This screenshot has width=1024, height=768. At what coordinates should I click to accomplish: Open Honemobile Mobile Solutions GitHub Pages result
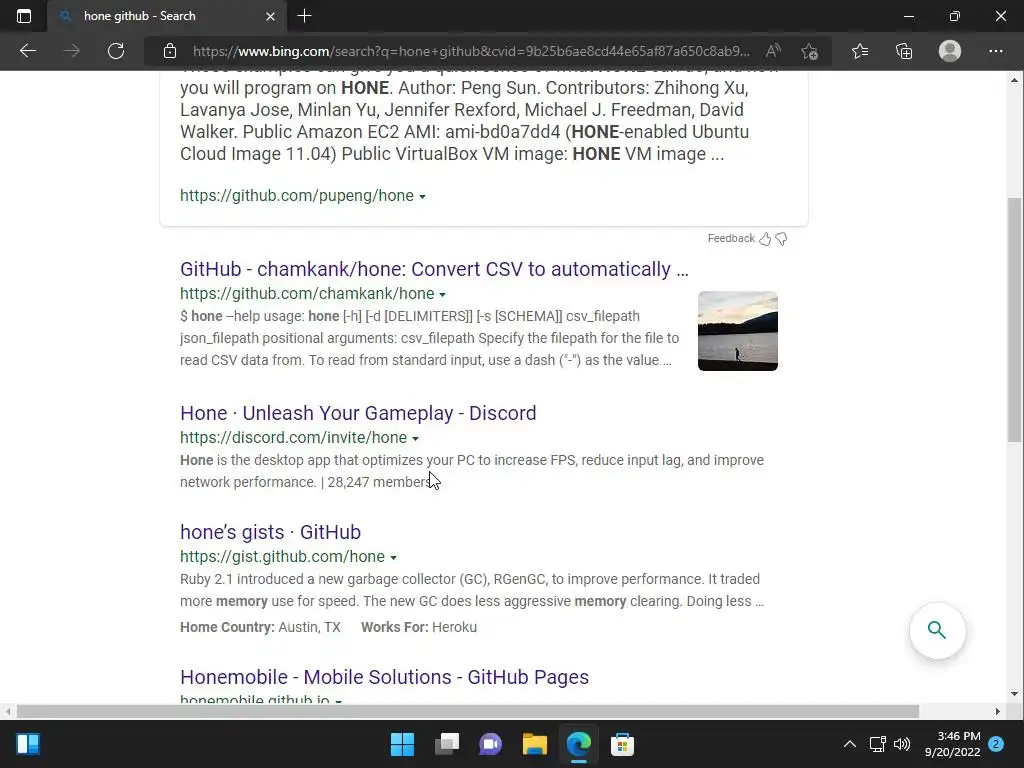384,677
